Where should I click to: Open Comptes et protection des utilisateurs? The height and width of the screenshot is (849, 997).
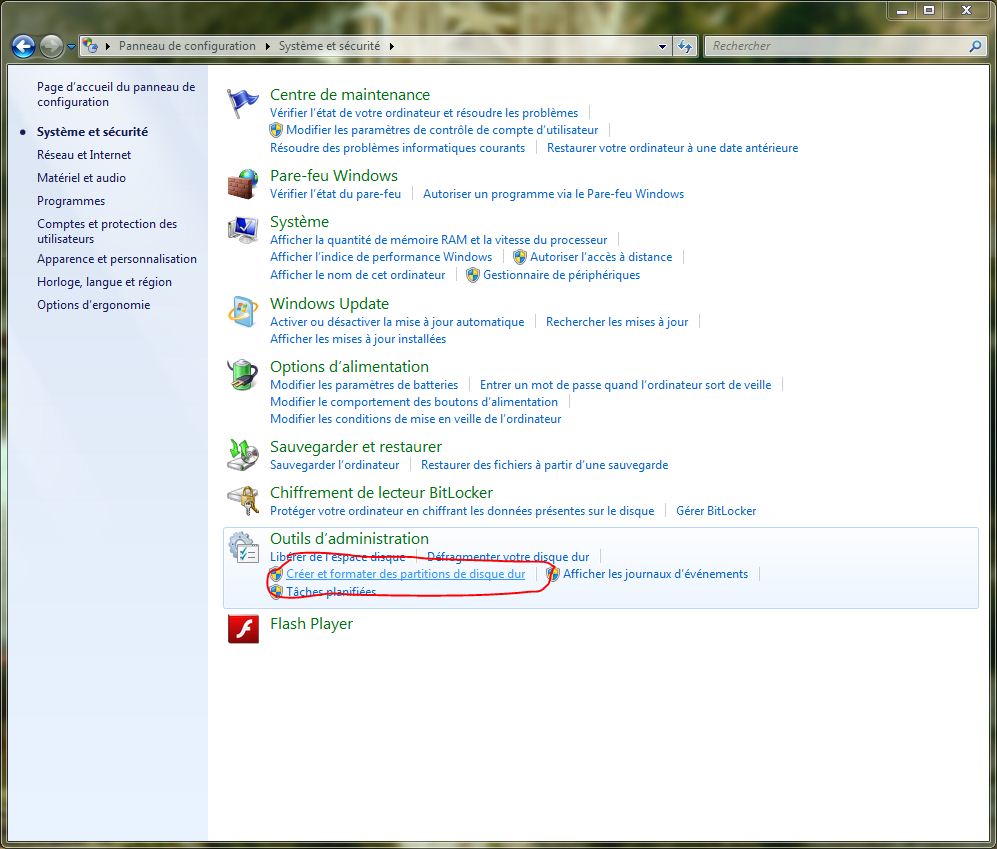[x=107, y=231]
